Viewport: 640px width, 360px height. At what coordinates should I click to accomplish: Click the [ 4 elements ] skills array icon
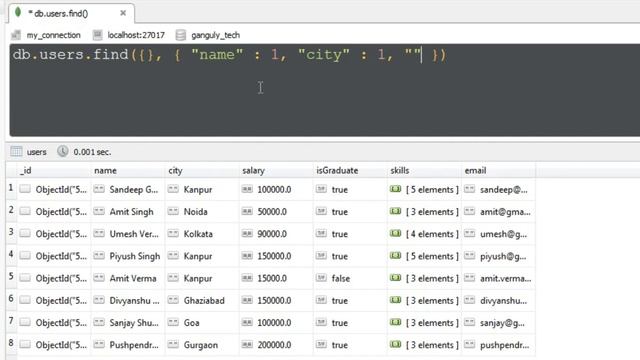click(x=395, y=233)
